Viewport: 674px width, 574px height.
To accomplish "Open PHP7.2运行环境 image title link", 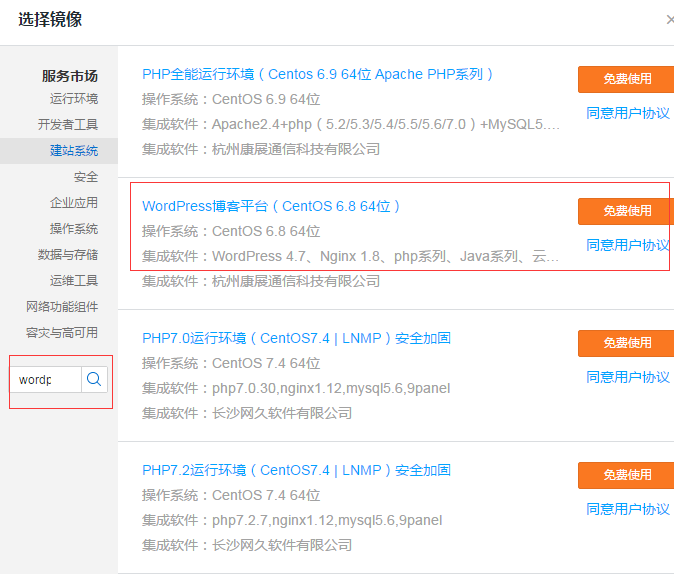I will point(296,470).
